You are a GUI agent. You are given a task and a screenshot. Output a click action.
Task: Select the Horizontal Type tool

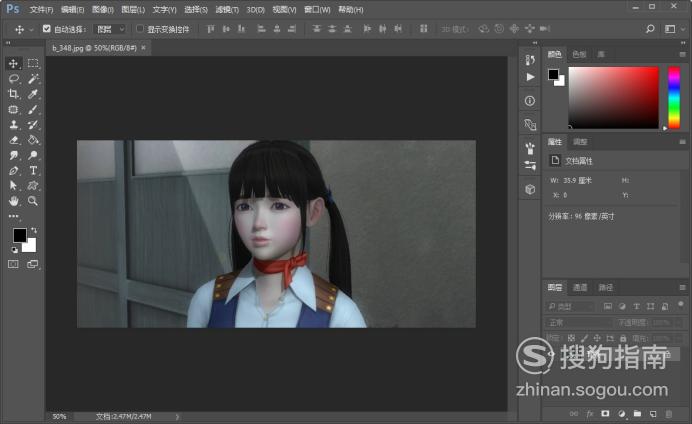coord(33,170)
